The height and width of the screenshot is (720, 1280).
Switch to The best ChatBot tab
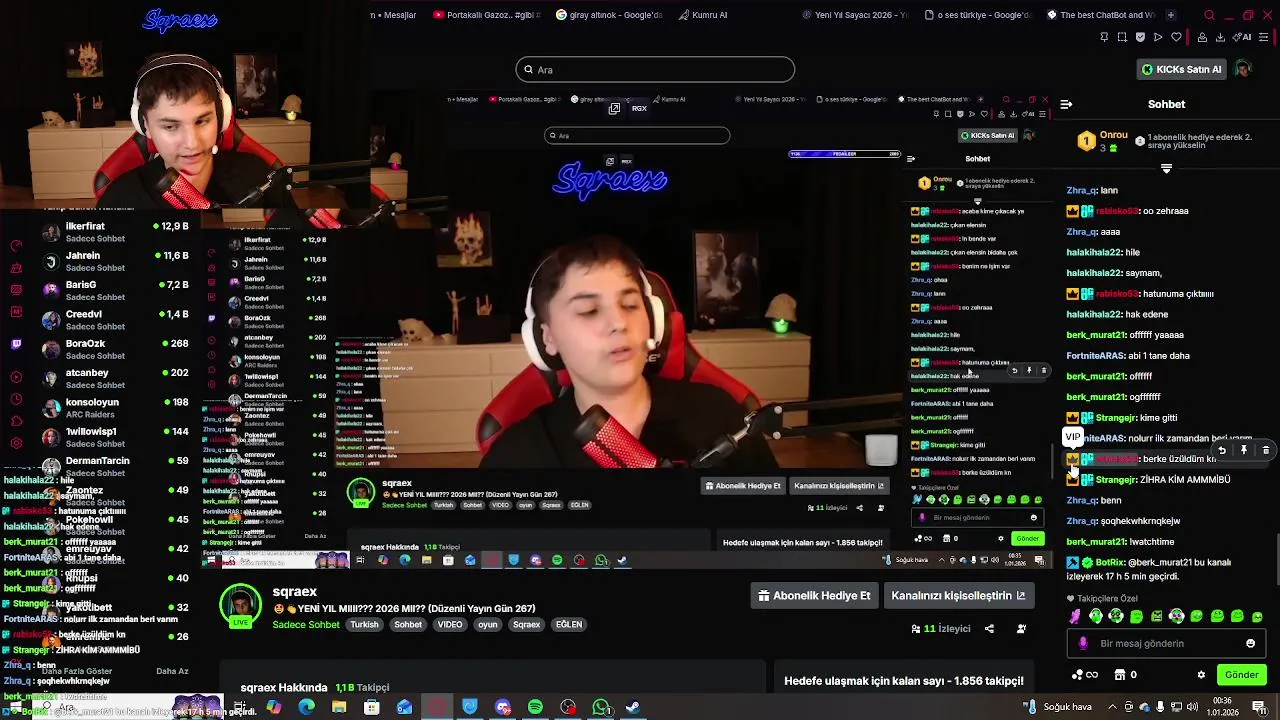(1101, 15)
